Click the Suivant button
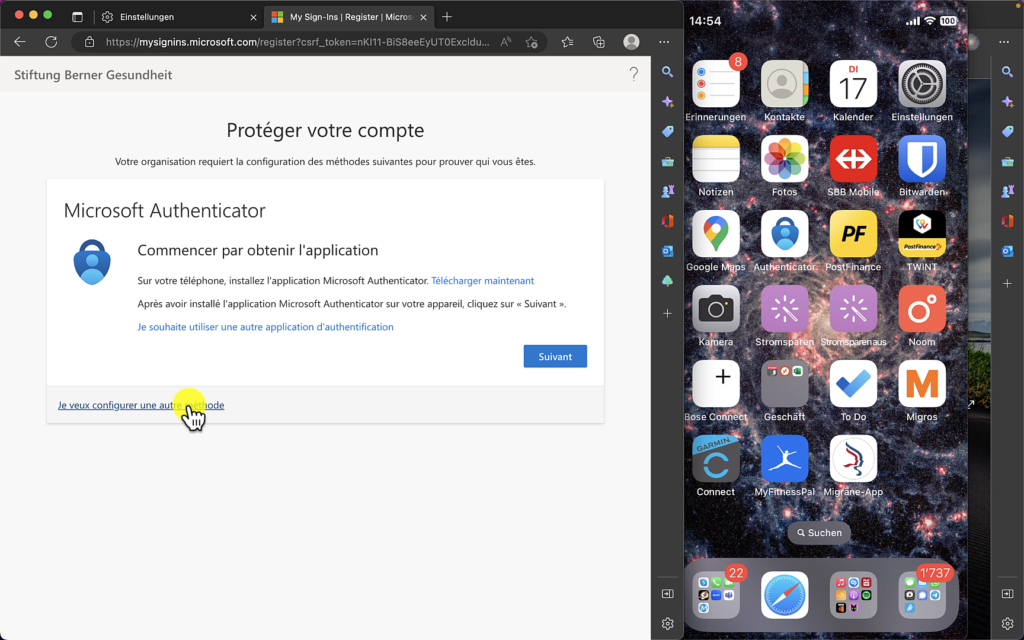The width and height of the screenshot is (1024, 640). click(555, 357)
